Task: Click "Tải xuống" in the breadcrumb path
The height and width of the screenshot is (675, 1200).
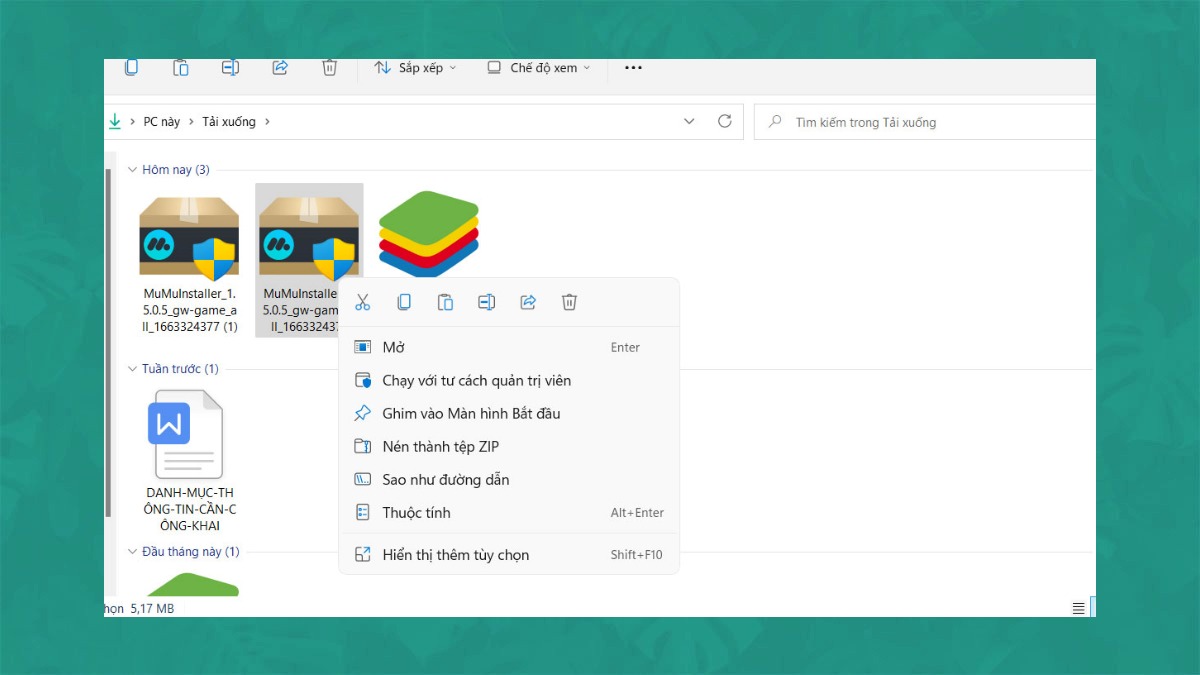Action: point(229,122)
